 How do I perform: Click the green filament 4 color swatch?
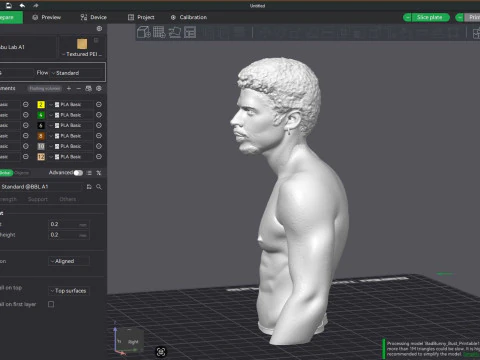coord(41,115)
